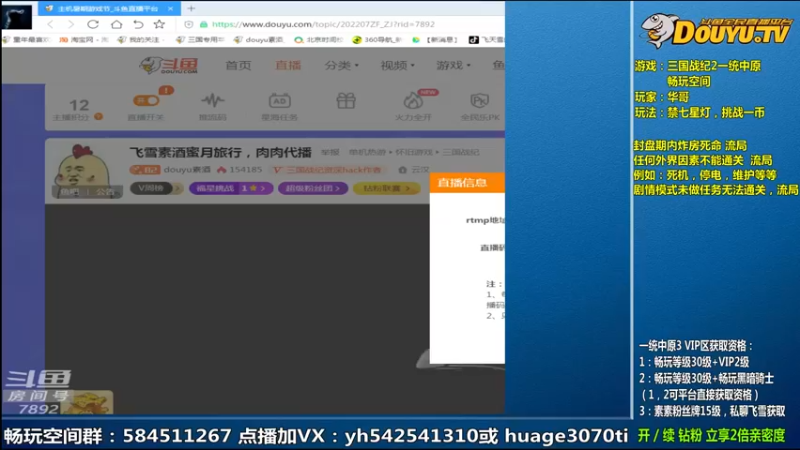Click the stream title 飞雪素酒蜜月旅行
Viewport: 800px width, 450px height.
point(220,152)
